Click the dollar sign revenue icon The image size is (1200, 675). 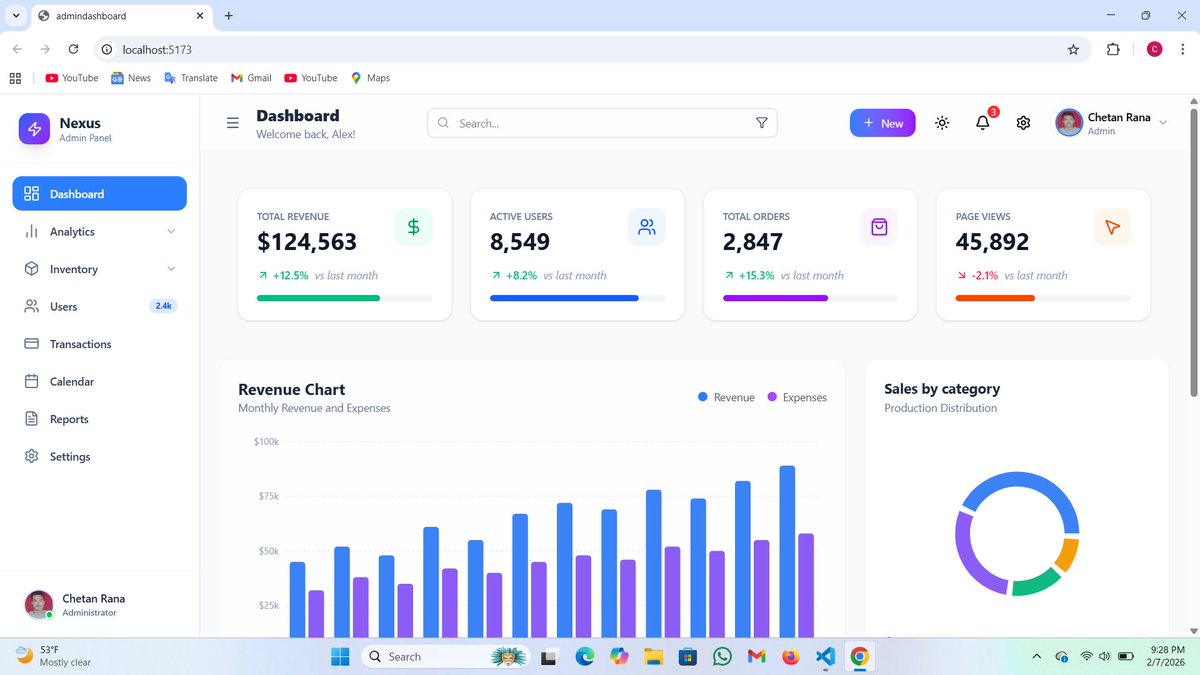click(414, 227)
